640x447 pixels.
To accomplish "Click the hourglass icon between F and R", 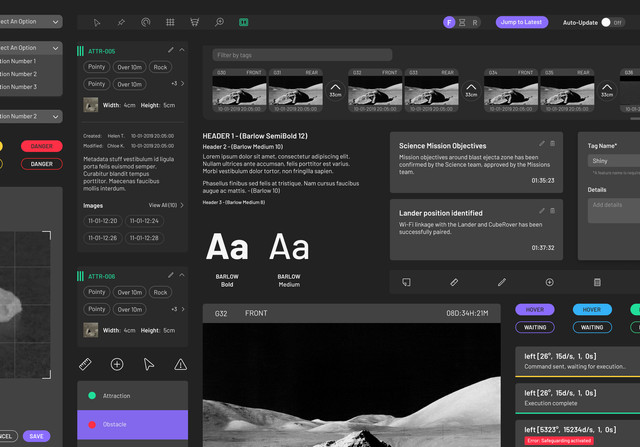I will (462, 22).
